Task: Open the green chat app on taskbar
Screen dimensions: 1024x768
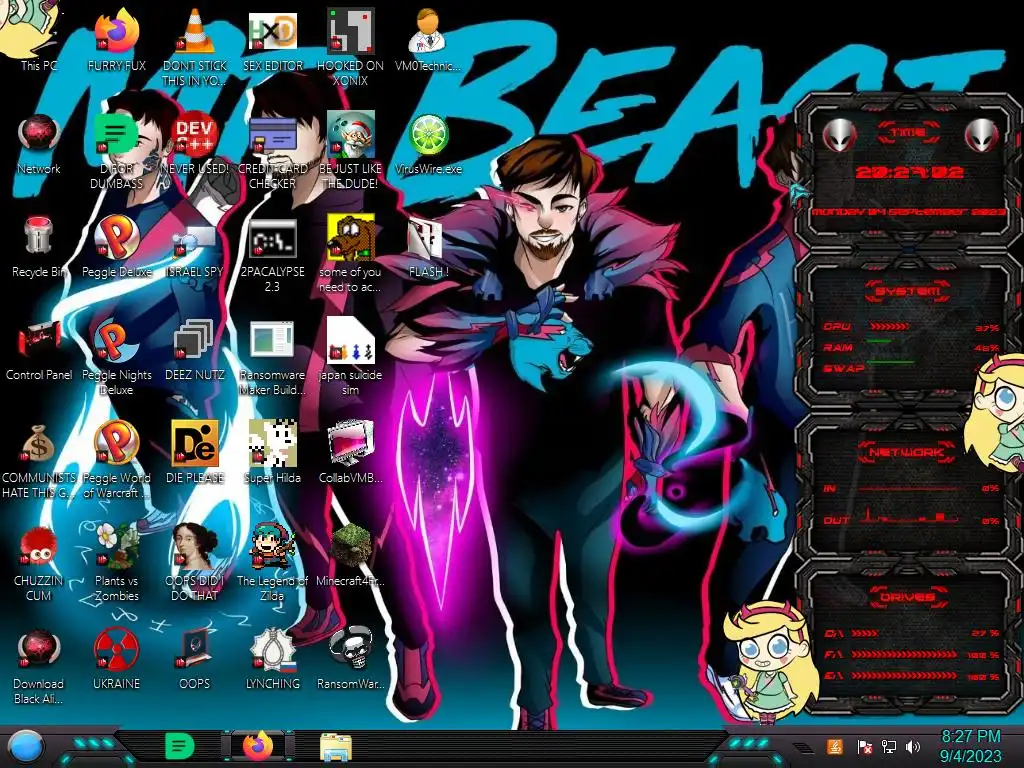Action: point(180,746)
